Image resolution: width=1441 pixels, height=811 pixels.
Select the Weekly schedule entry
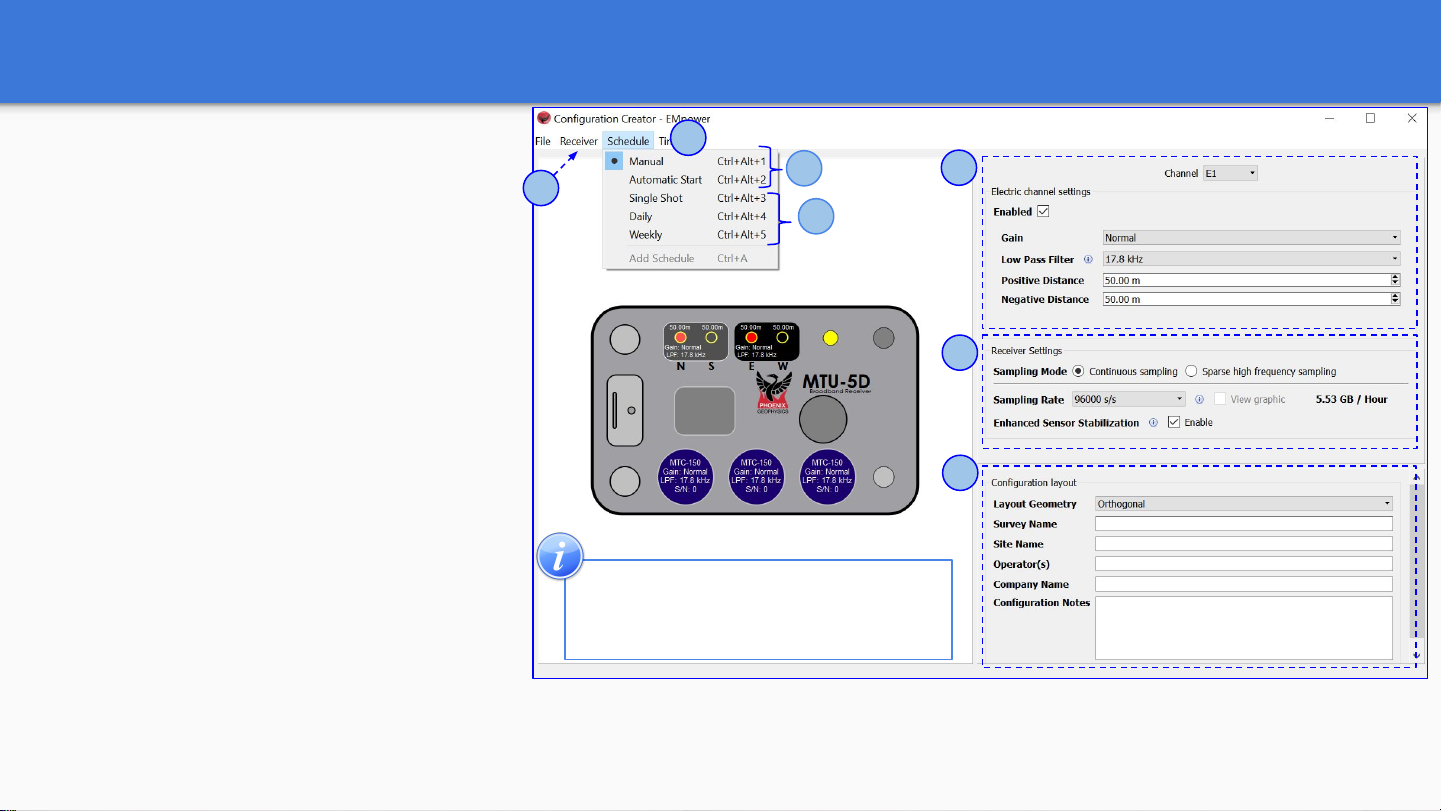click(689, 235)
